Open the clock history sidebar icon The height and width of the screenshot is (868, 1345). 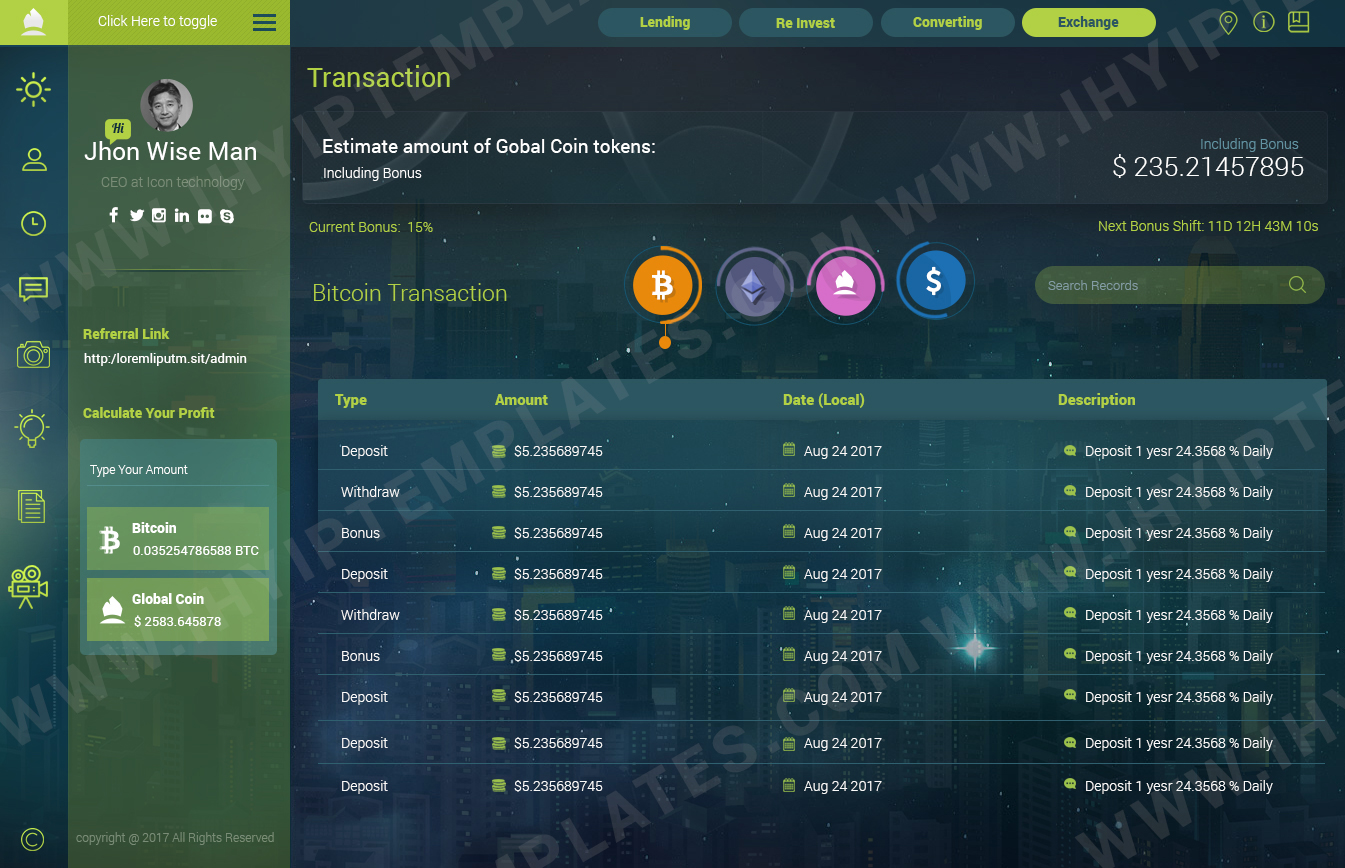[33, 224]
